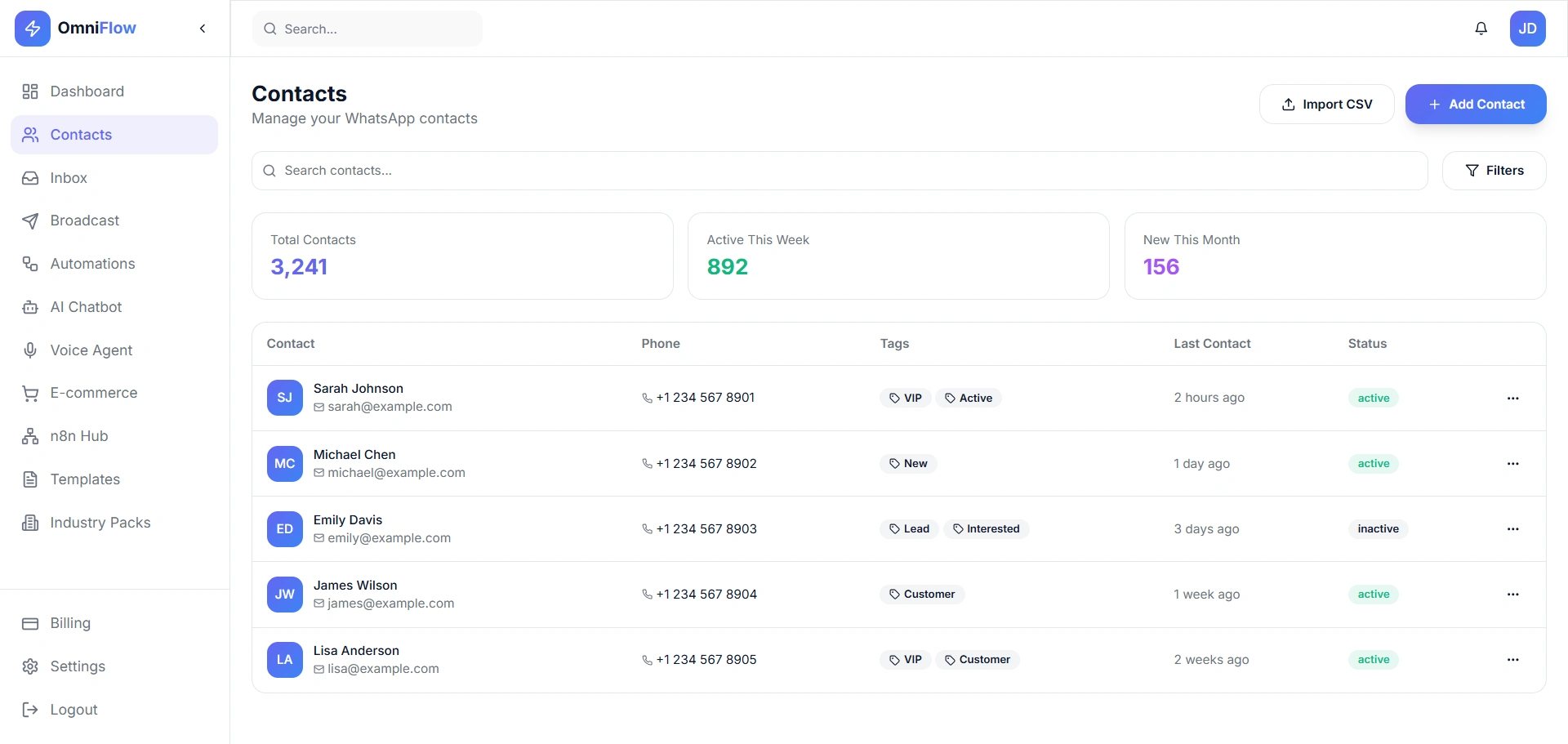The width and height of the screenshot is (1568, 744).
Task: Open the Broadcast section
Action: coord(84,221)
